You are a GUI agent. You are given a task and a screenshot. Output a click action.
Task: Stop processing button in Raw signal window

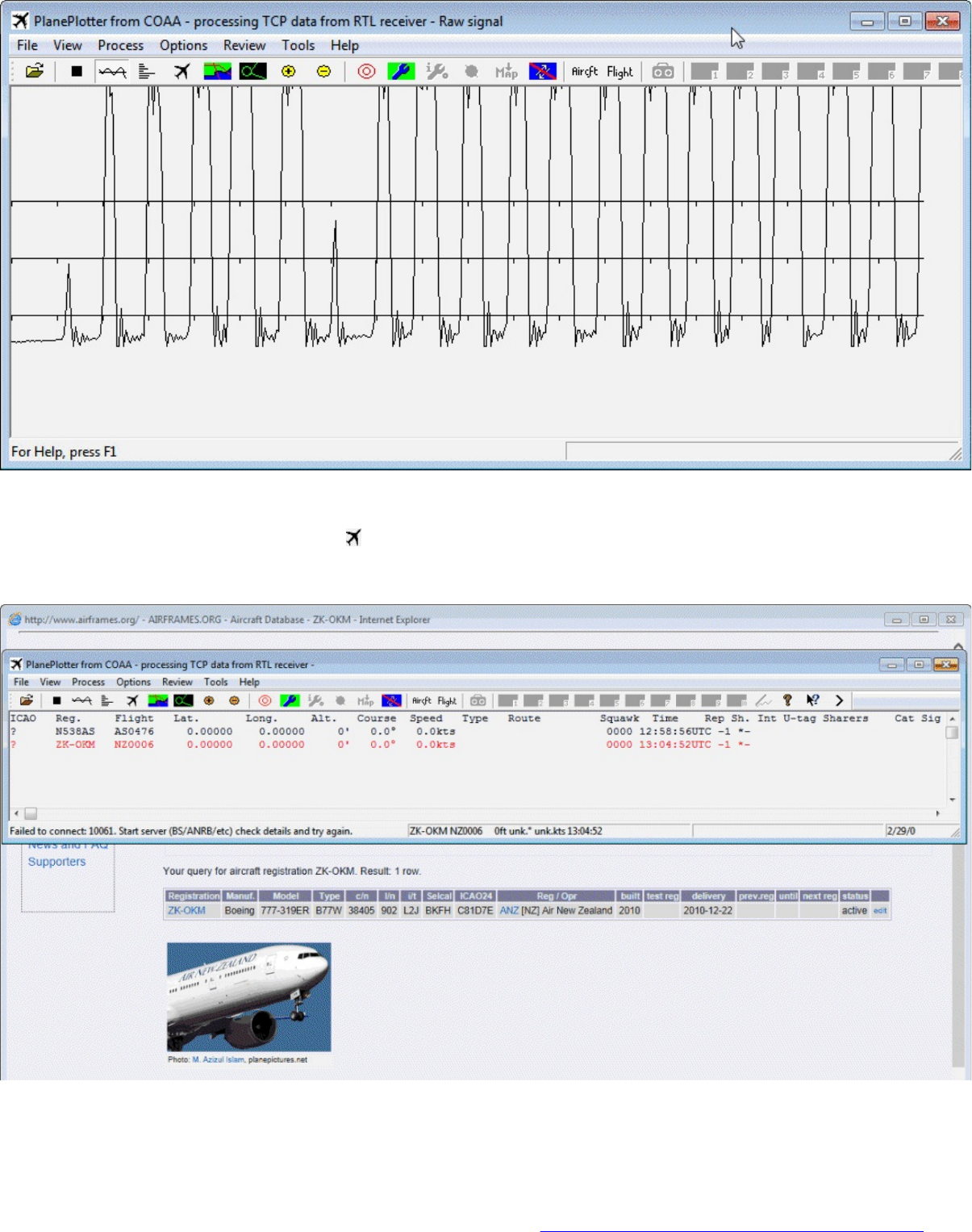(x=77, y=71)
